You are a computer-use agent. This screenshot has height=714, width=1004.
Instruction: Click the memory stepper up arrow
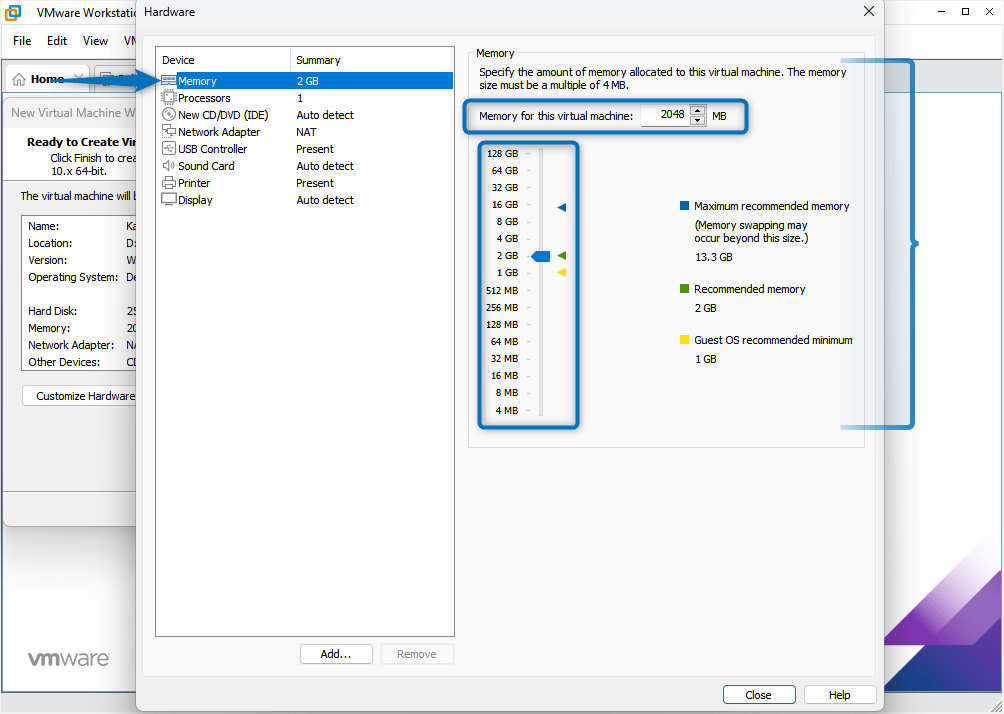[x=697, y=110]
